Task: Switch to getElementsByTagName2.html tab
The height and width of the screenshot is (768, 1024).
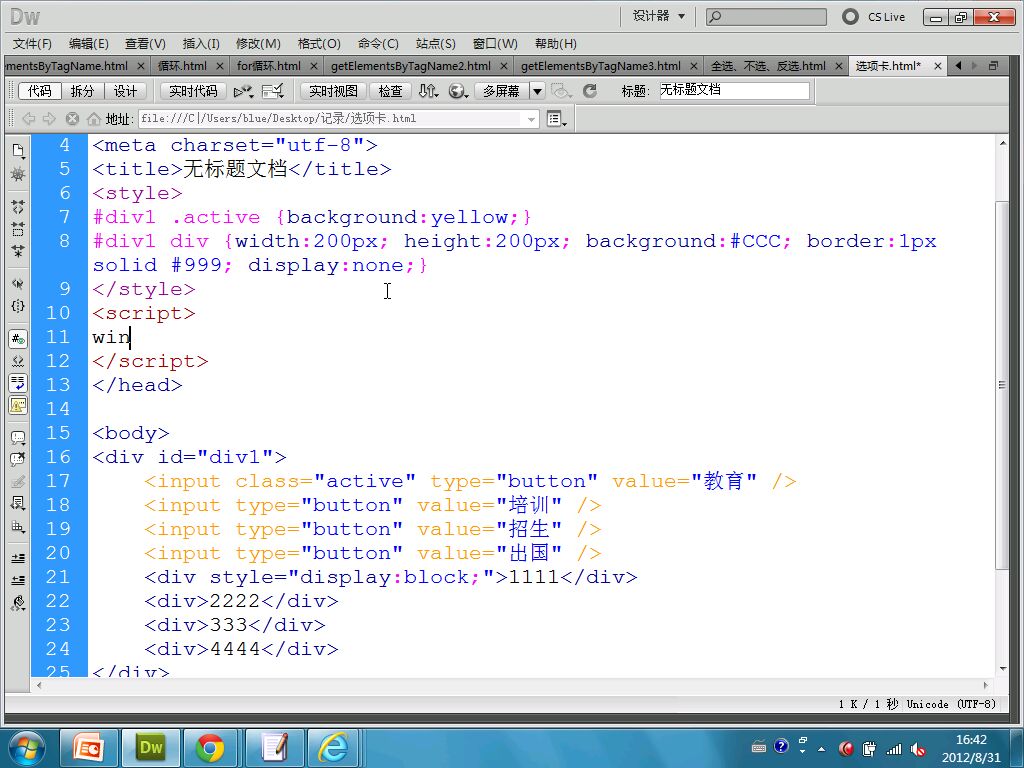Action: (411, 66)
